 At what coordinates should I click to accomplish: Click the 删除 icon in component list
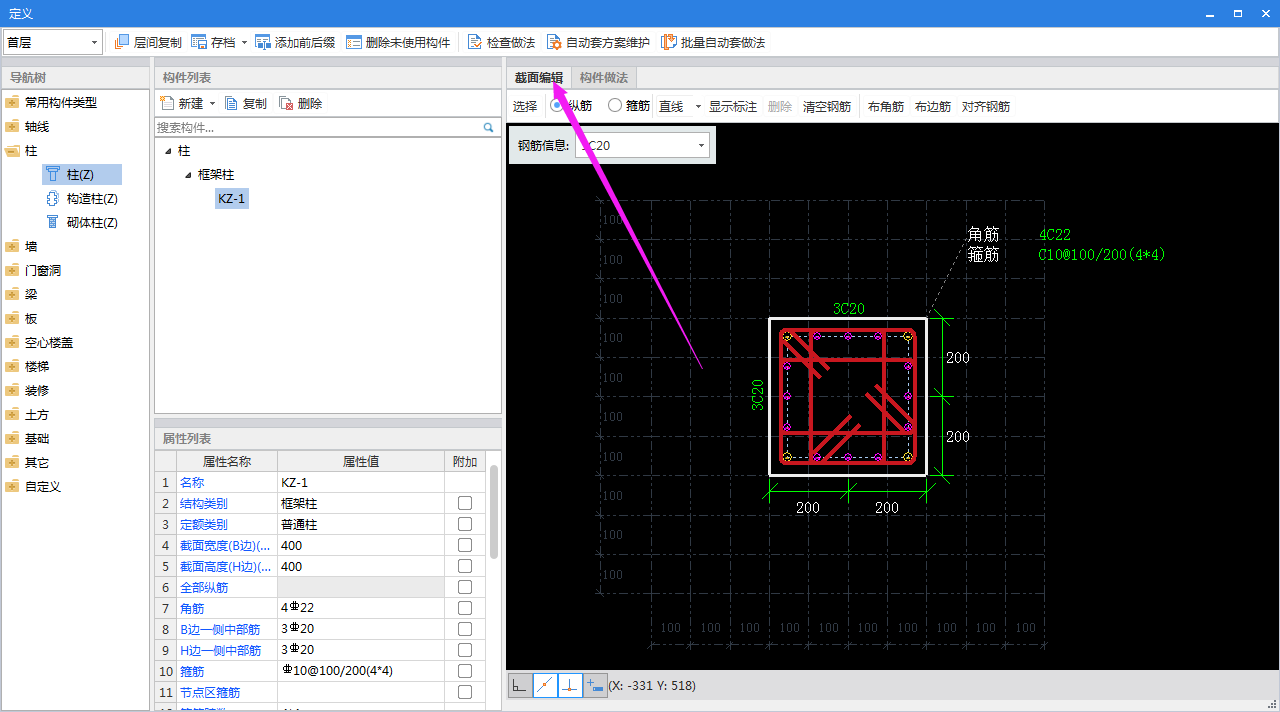pyautogui.click(x=286, y=103)
